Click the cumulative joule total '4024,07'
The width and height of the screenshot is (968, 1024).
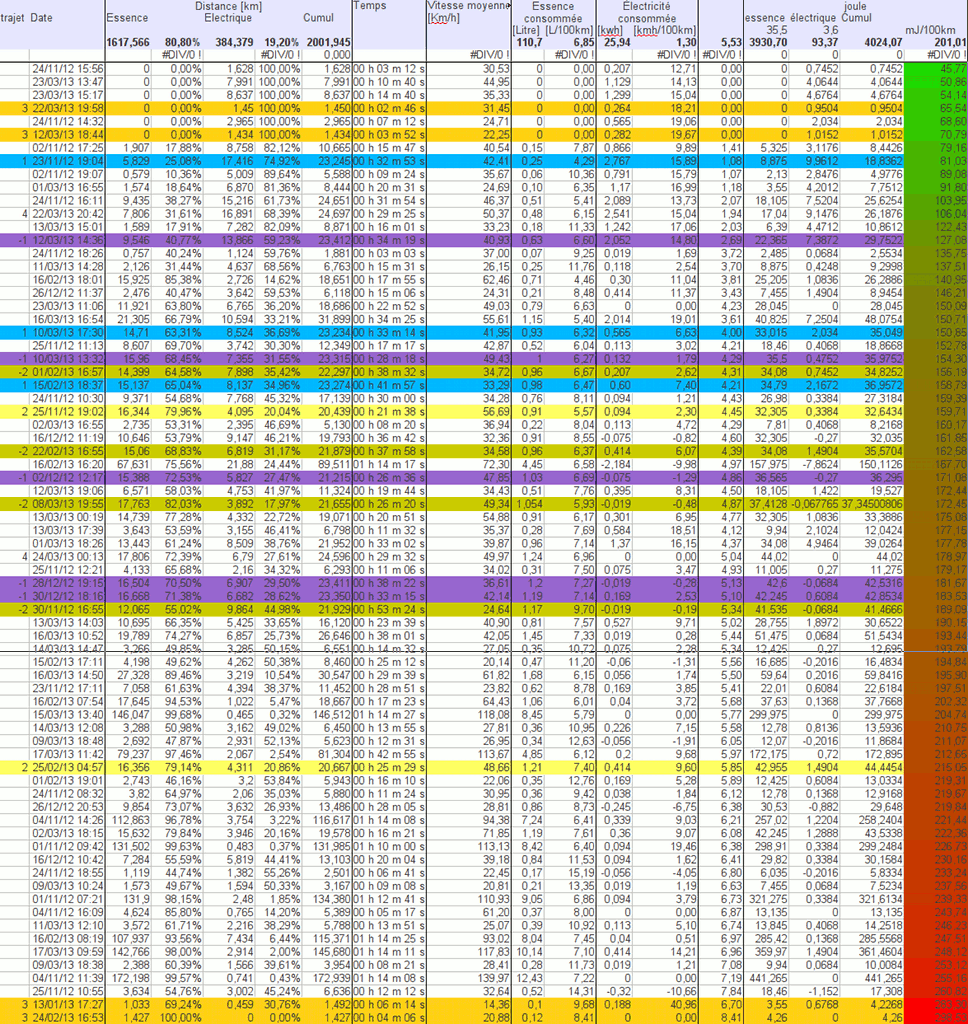[x=882, y=42]
